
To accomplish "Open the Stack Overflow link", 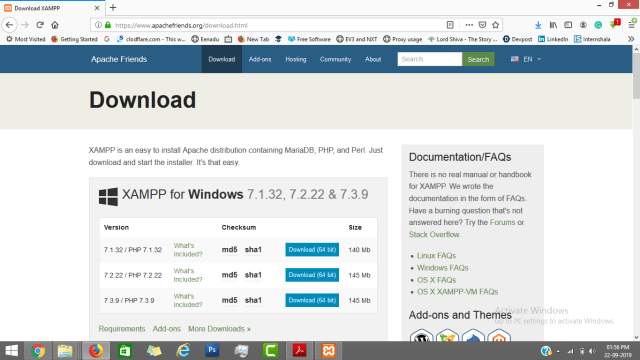I will click(434, 235).
